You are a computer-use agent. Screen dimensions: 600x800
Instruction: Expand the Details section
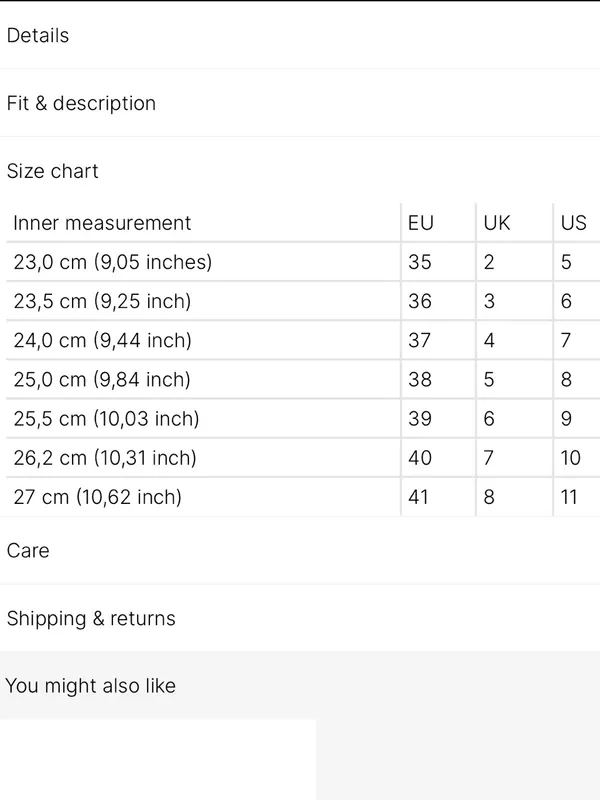(300, 35)
